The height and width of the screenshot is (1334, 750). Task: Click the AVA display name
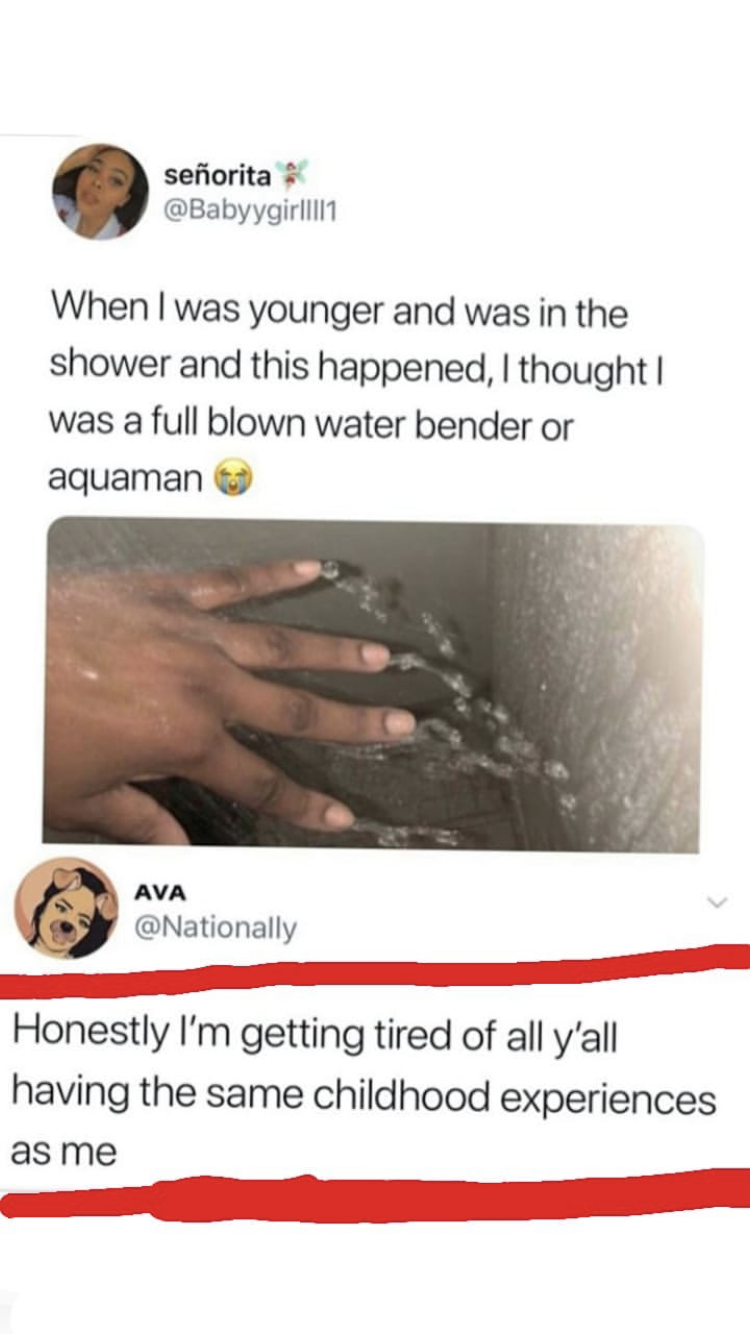point(159,893)
